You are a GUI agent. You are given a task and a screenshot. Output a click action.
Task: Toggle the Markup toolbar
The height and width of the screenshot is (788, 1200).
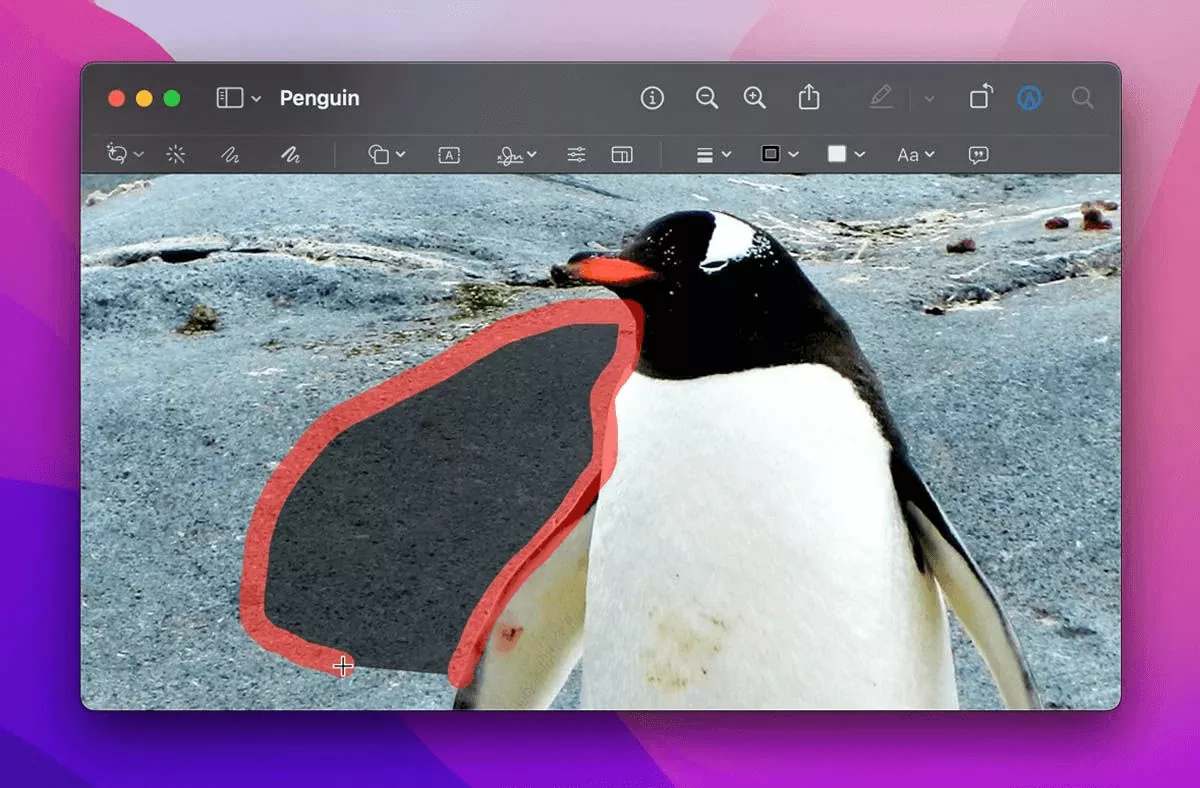click(x=881, y=97)
